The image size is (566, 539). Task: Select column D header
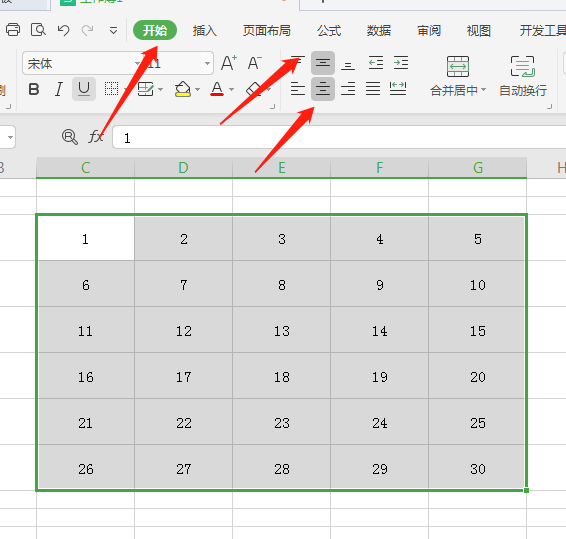click(x=183, y=168)
